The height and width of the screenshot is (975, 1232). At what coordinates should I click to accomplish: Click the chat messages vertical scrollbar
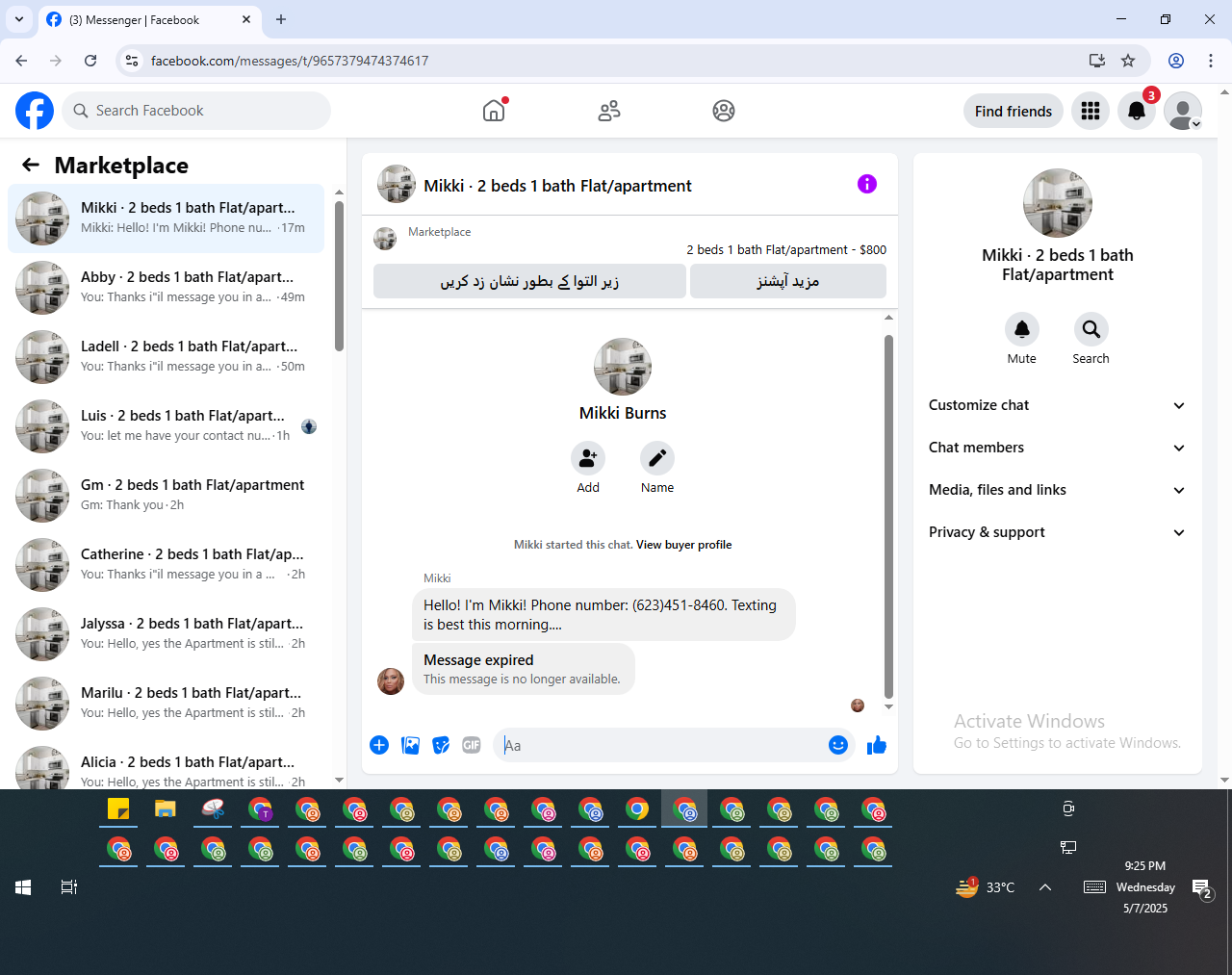(x=888, y=515)
